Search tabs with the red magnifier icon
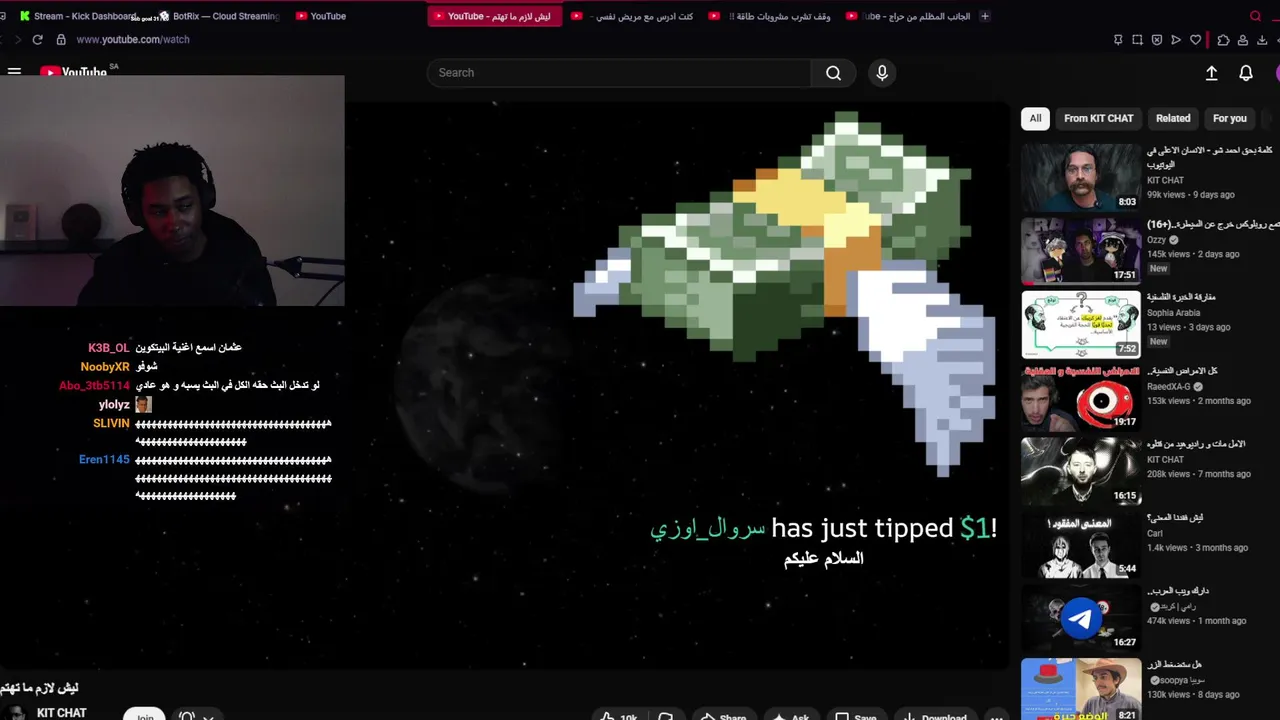This screenshot has width=1280, height=720. coord(1255,16)
